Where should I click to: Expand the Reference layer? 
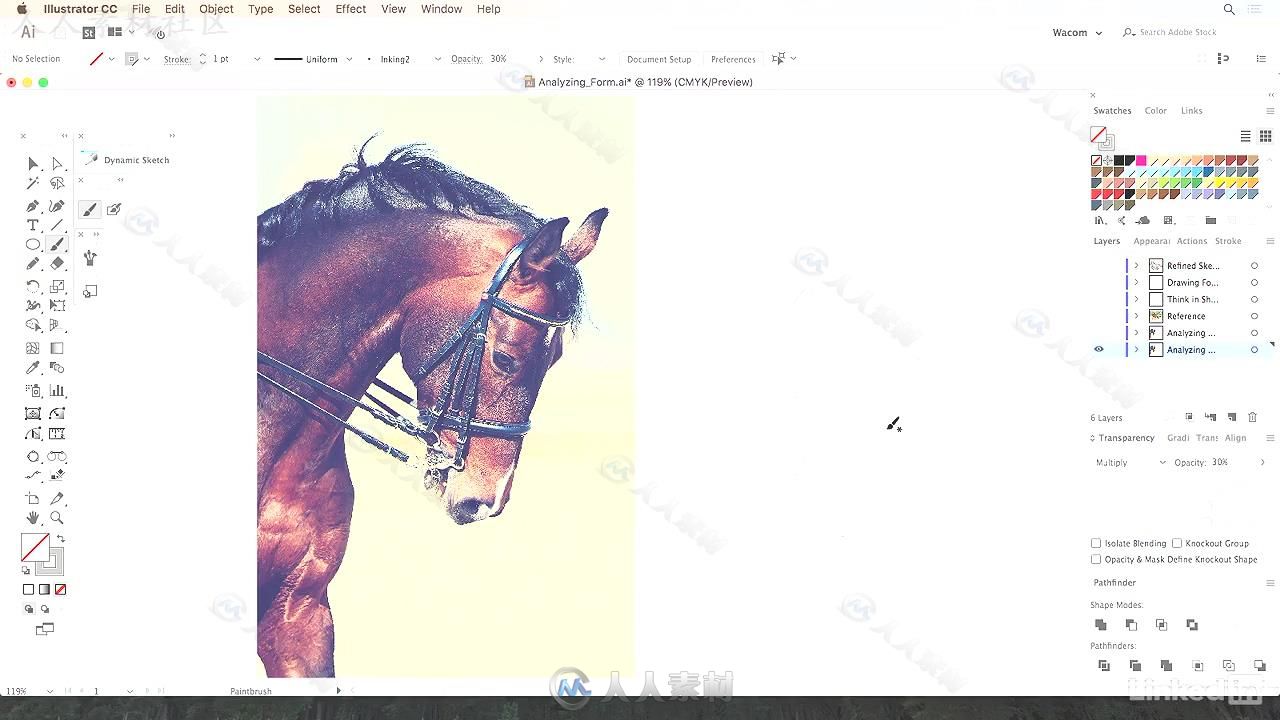point(1136,316)
